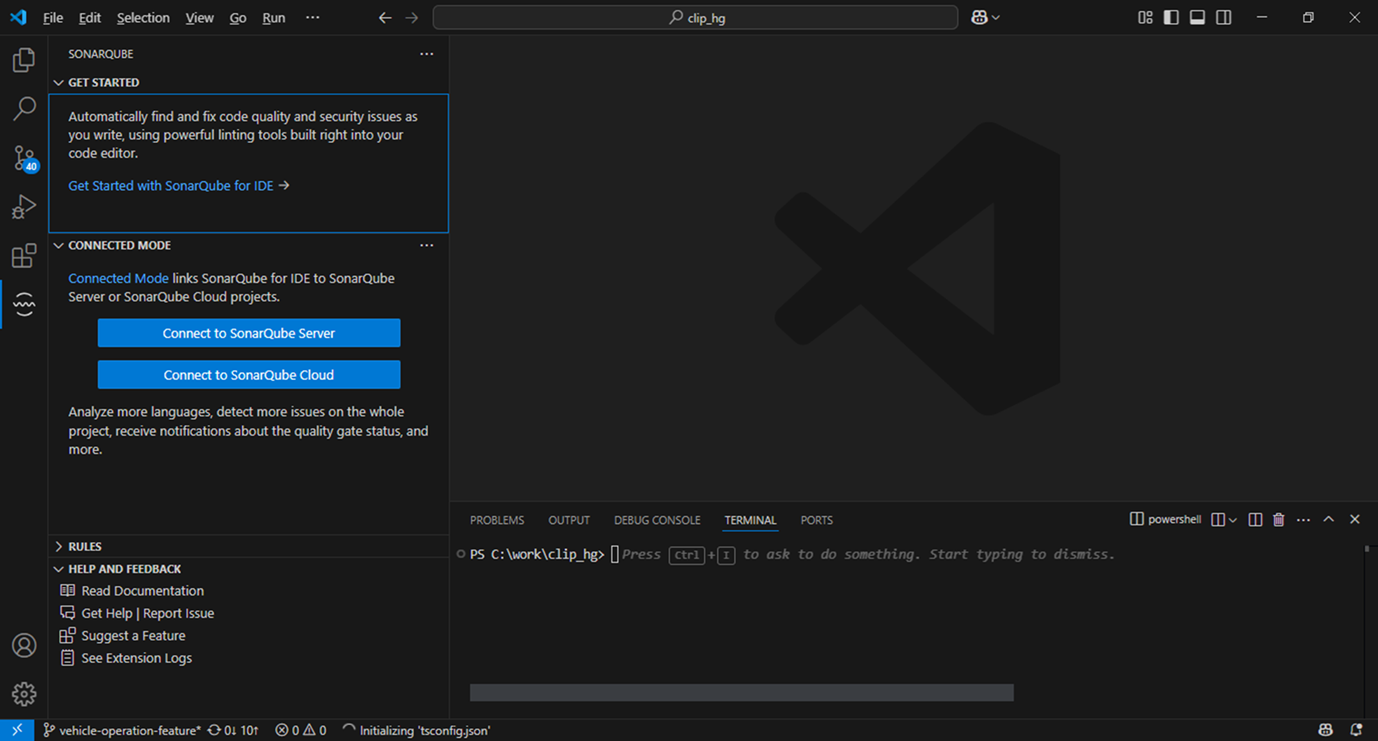The width and height of the screenshot is (1378, 741).
Task: Click the errors and warnings count indicator
Action: click(x=301, y=730)
